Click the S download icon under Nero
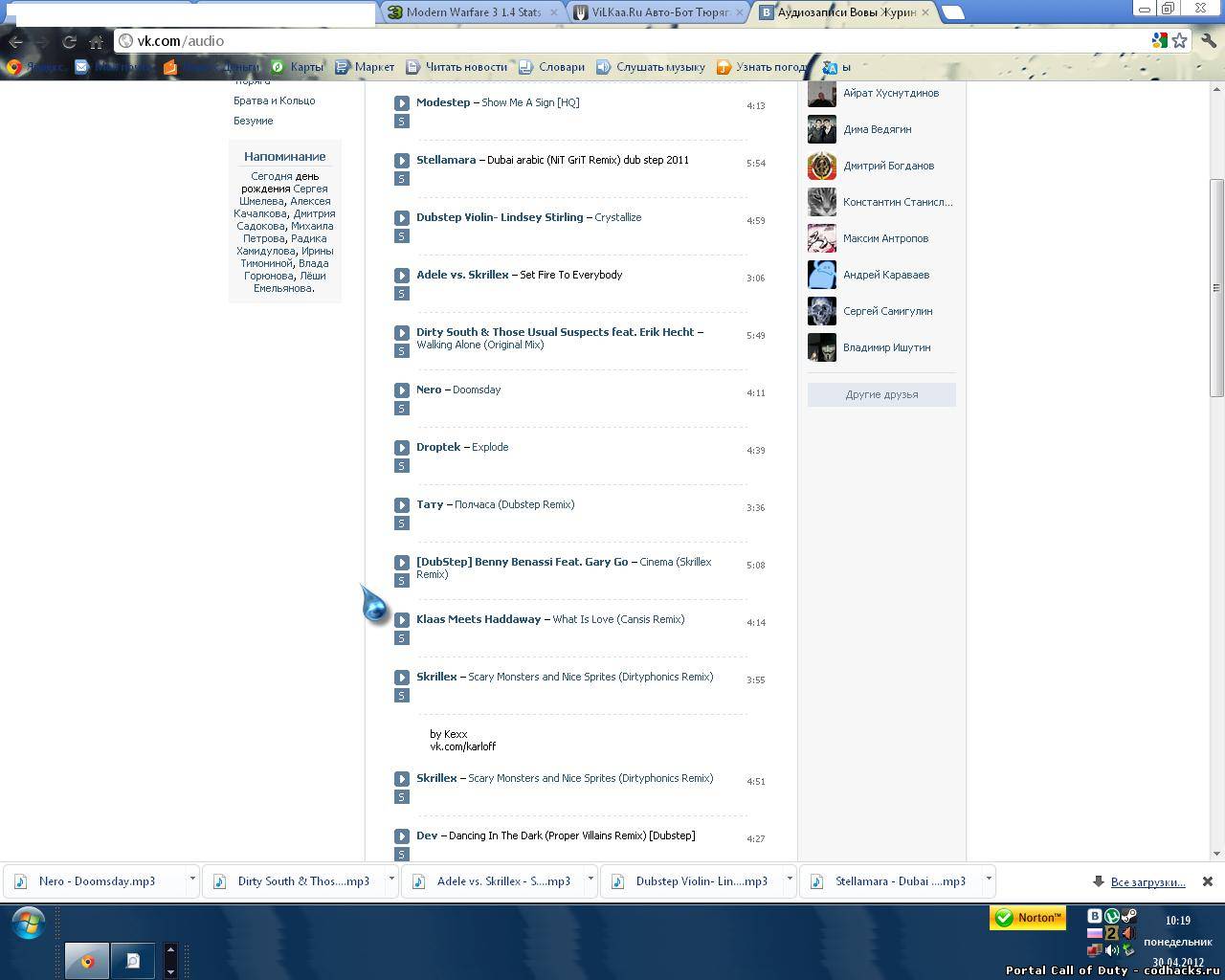The height and width of the screenshot is (980, 1225). 402,409
